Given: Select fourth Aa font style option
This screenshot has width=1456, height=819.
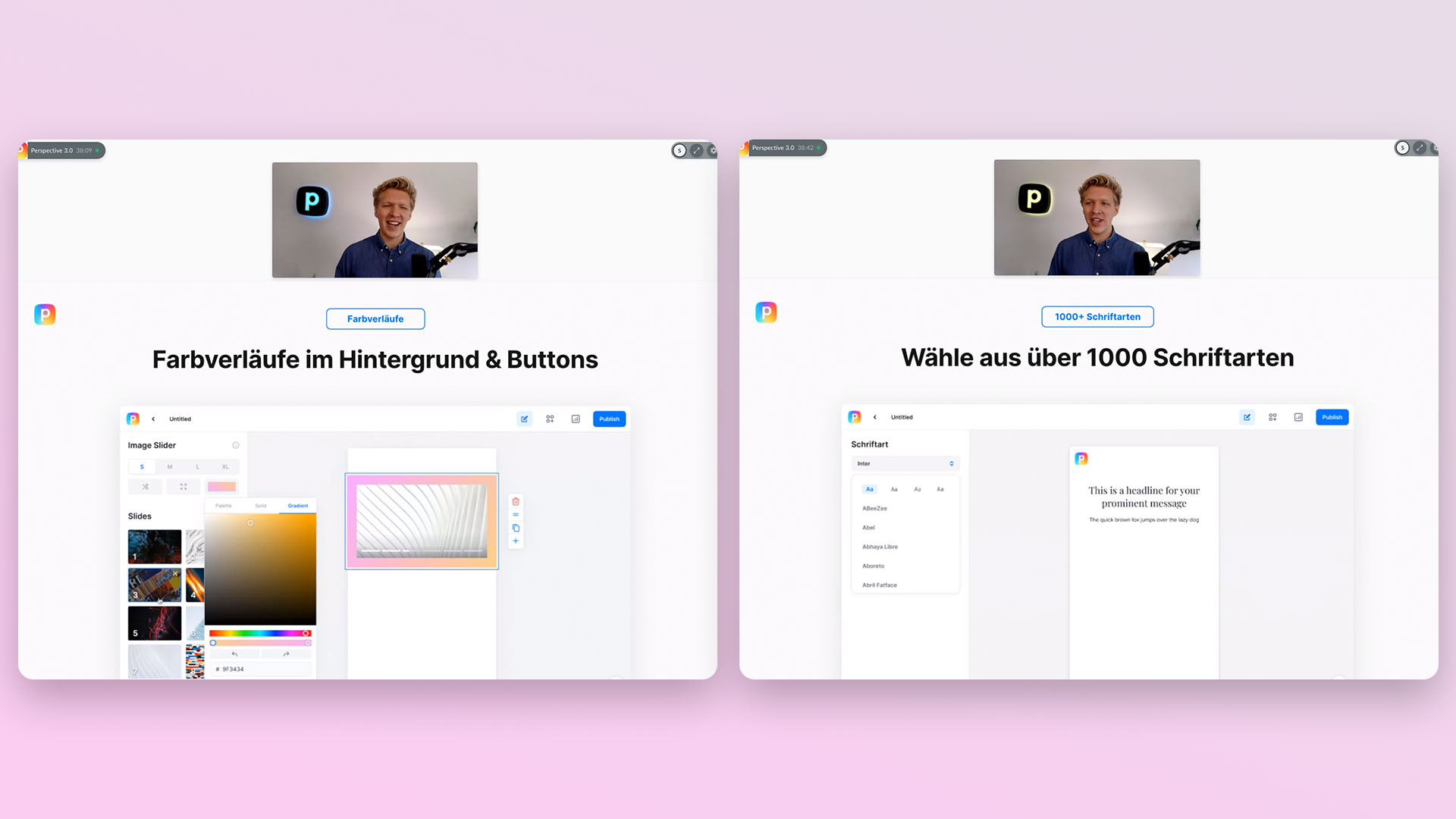Looking at the screenshot, I should pyautogui.click(x=940, y=489).
